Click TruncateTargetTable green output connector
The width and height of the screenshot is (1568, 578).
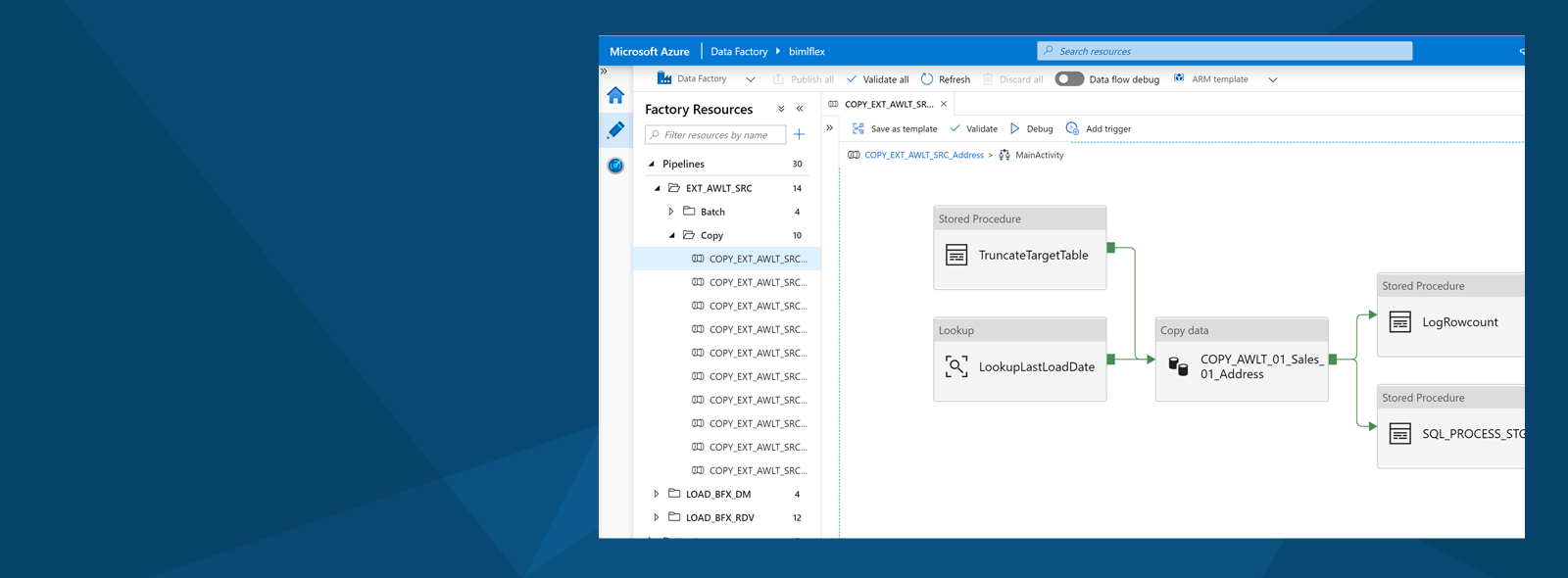click(x=1110, y=248)
